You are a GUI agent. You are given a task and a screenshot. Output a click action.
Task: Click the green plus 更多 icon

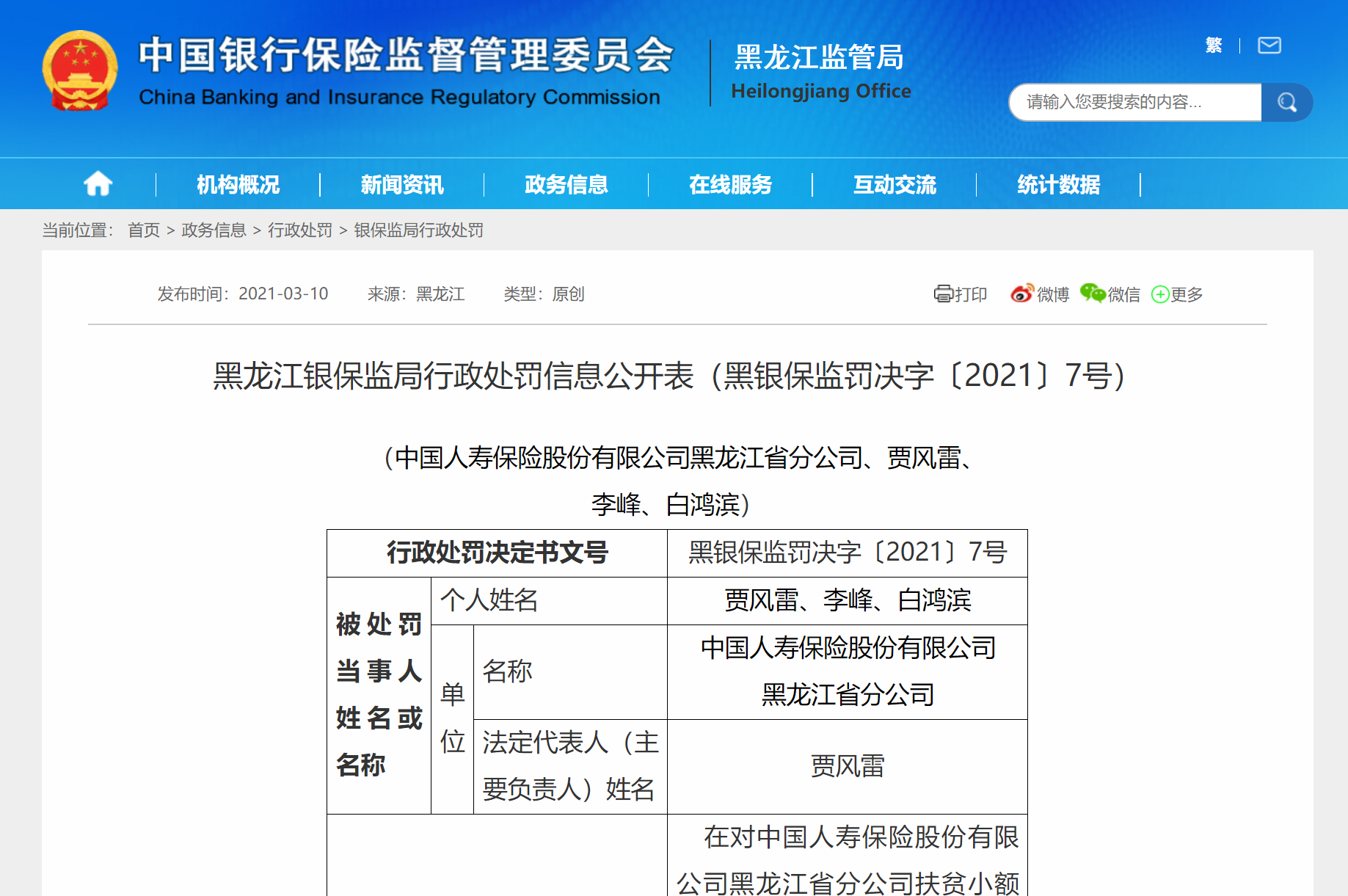pyautogui.click(x=1160, y=294)
